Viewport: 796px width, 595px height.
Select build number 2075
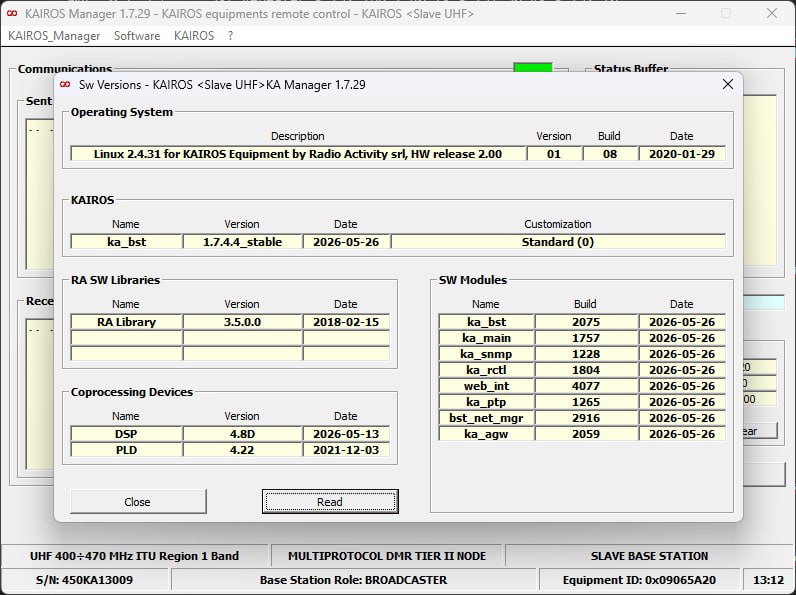[586, 322]
